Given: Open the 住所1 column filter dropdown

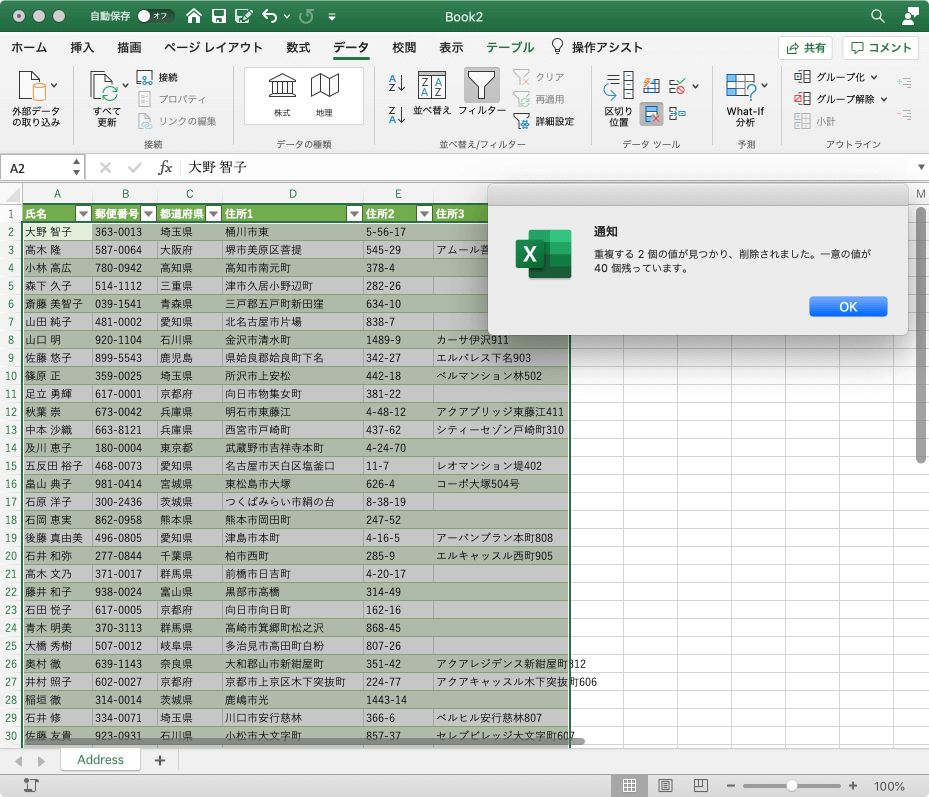Looking at the screenshot, I should pos(354,214).
